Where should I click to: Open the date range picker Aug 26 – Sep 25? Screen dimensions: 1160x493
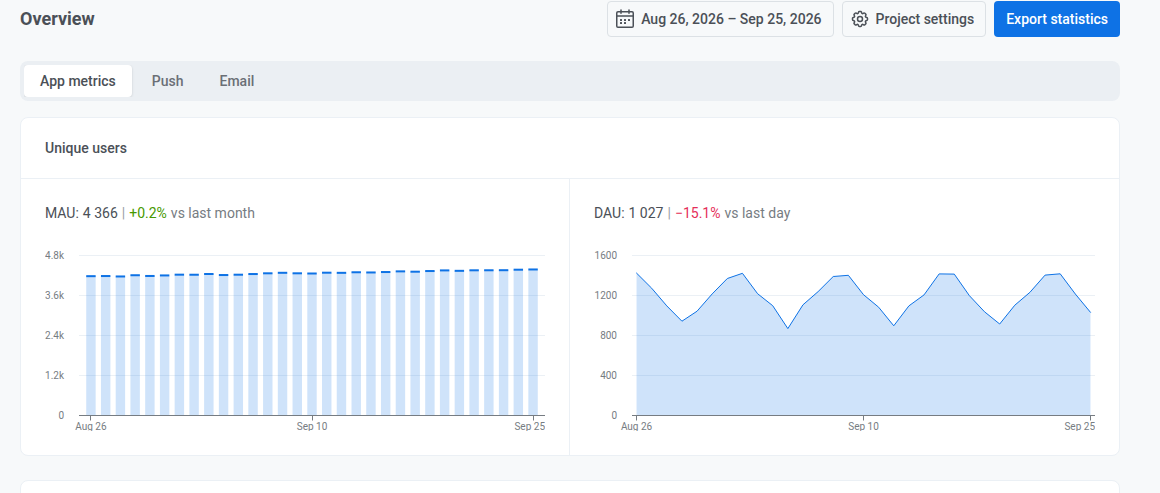coord(720,19)
